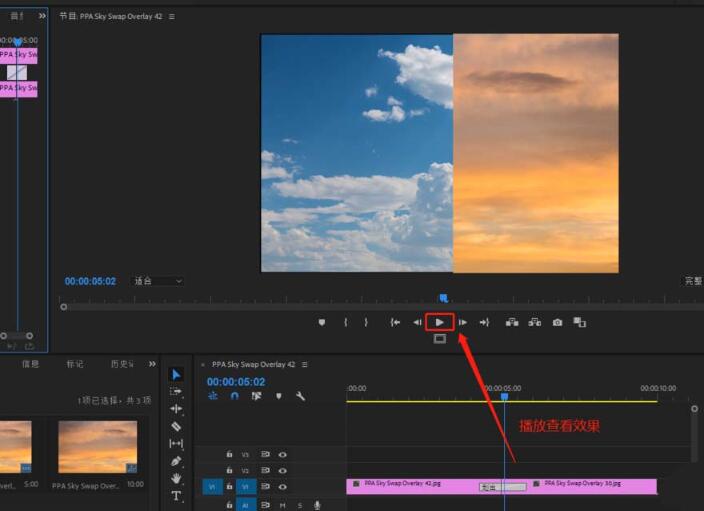Click the Export Frame camera icon
The image size is (704, 511).
[x=557, y=322]
